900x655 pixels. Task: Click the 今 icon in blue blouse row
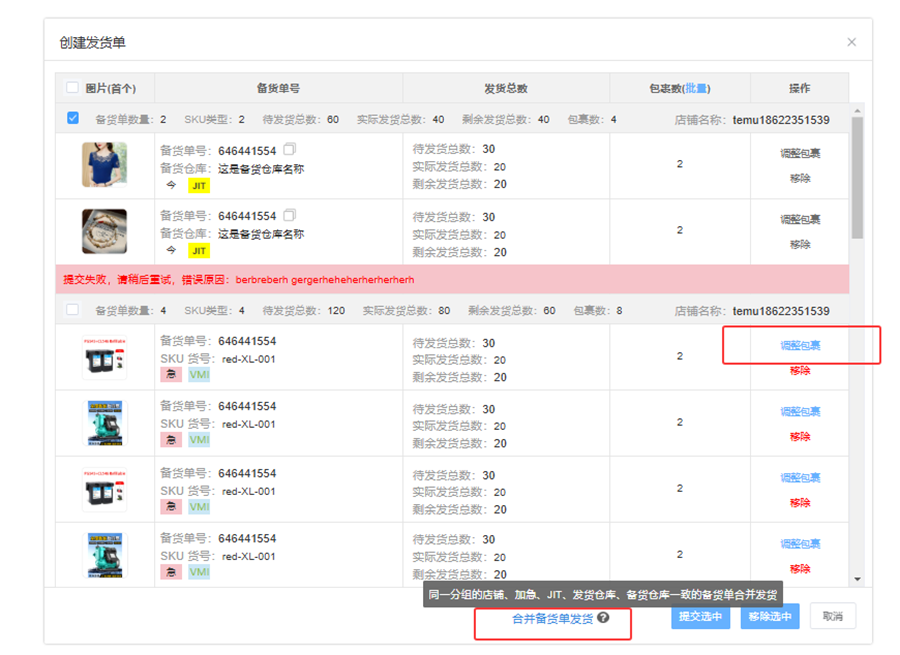[171, 185]
